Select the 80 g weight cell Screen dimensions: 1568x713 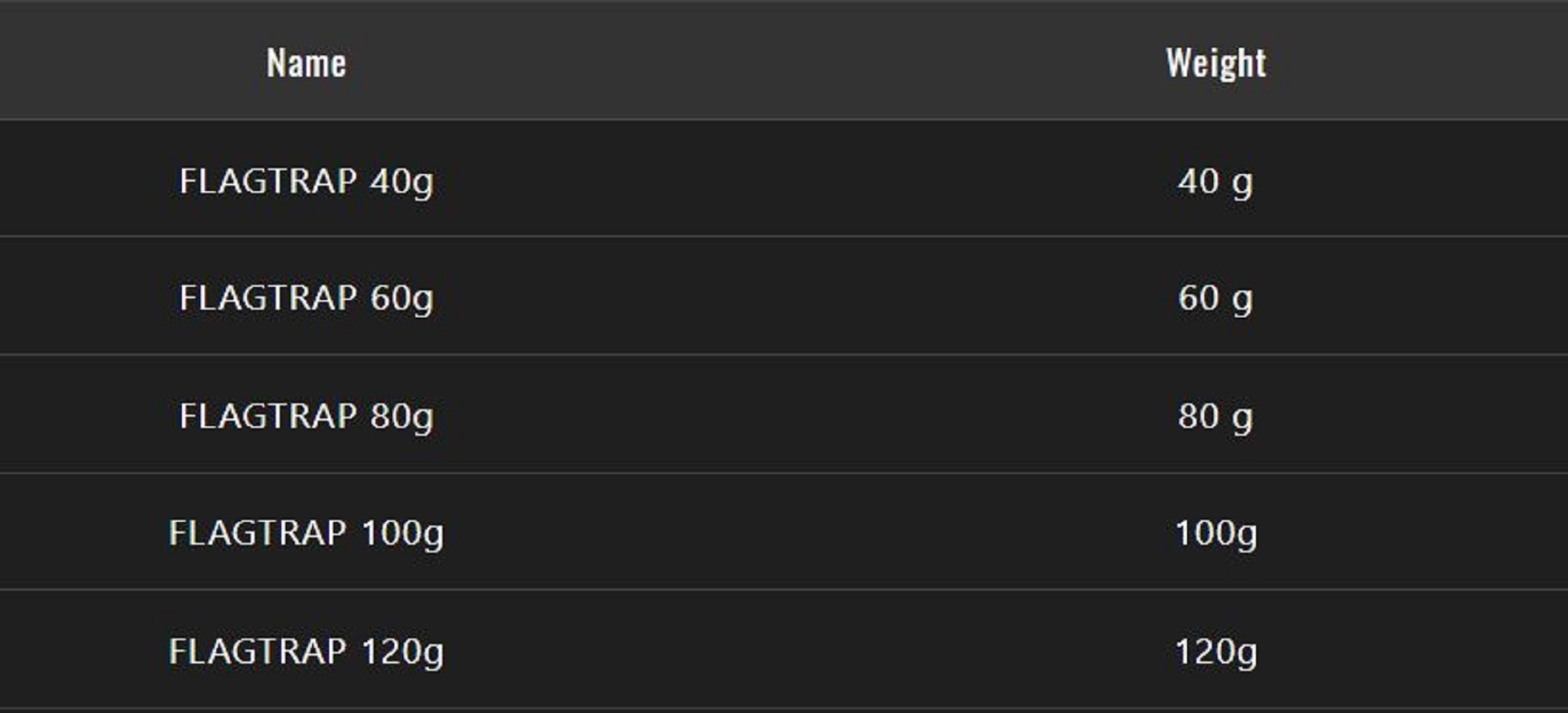pos(1215,415)
